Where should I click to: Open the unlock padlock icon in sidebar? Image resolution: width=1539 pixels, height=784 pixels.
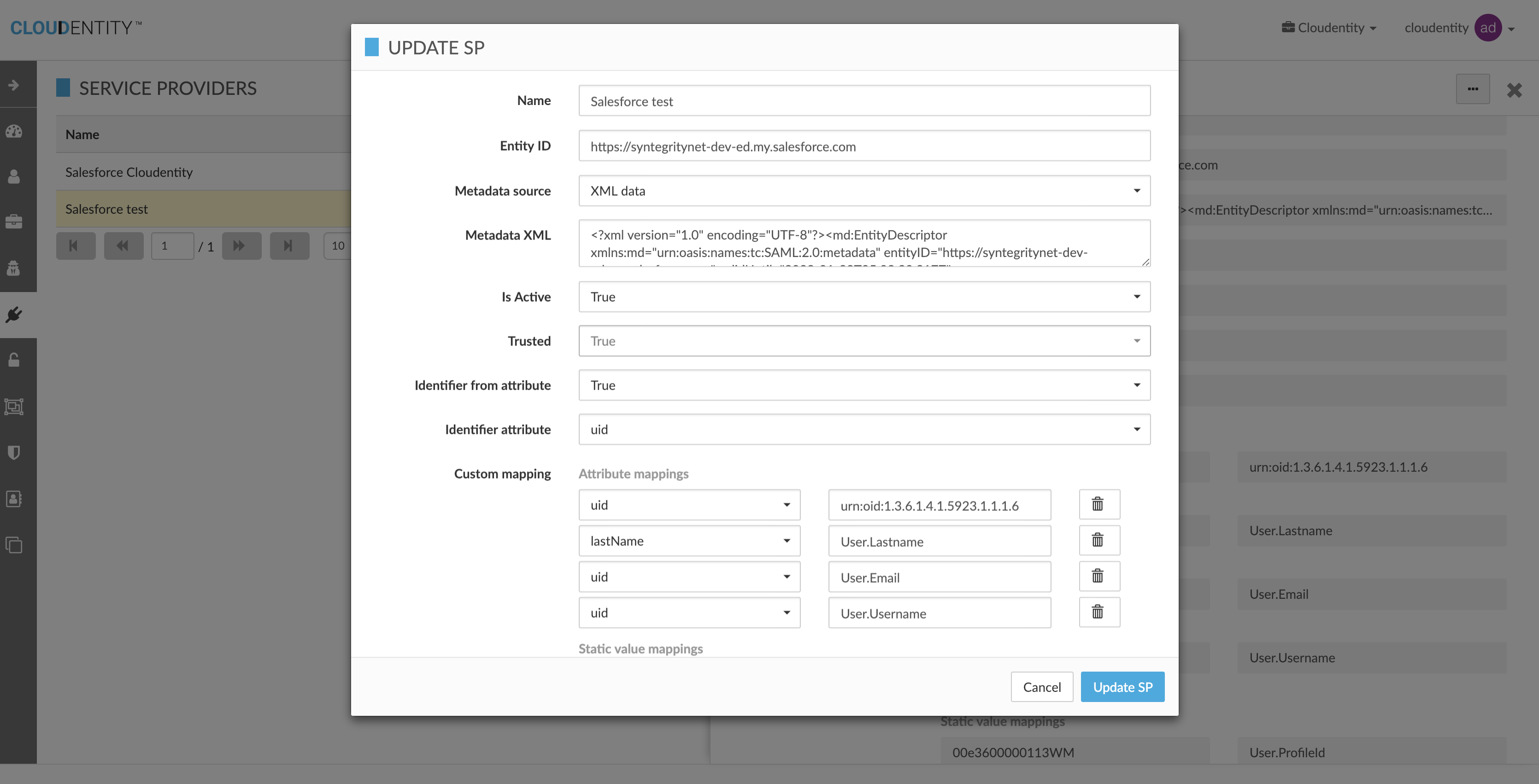[x=14, y=359]
